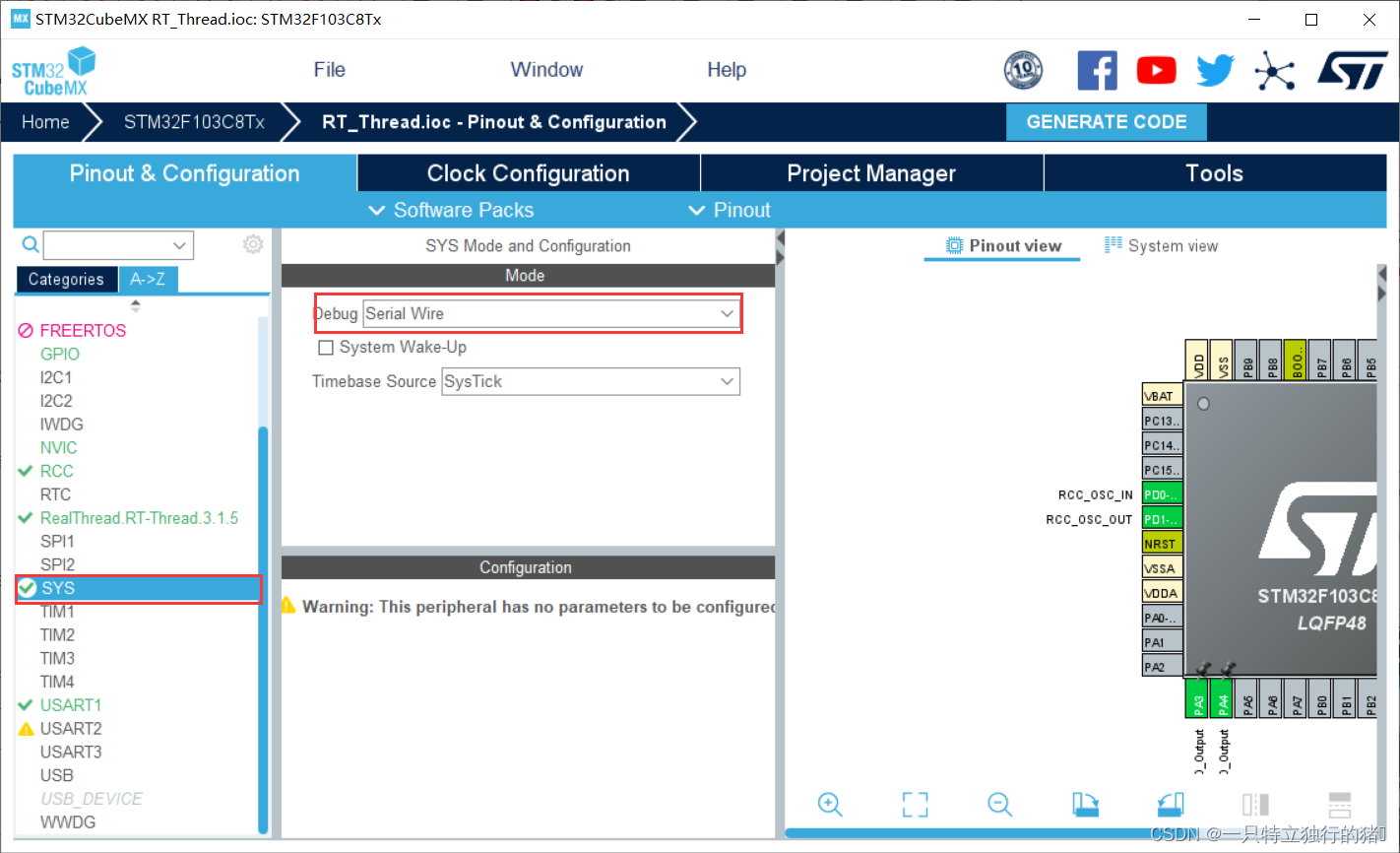Click the vertical split view icon
Image resolution: width=1400 pixels, height=853 pixels.
click(x=1255, y=805)
